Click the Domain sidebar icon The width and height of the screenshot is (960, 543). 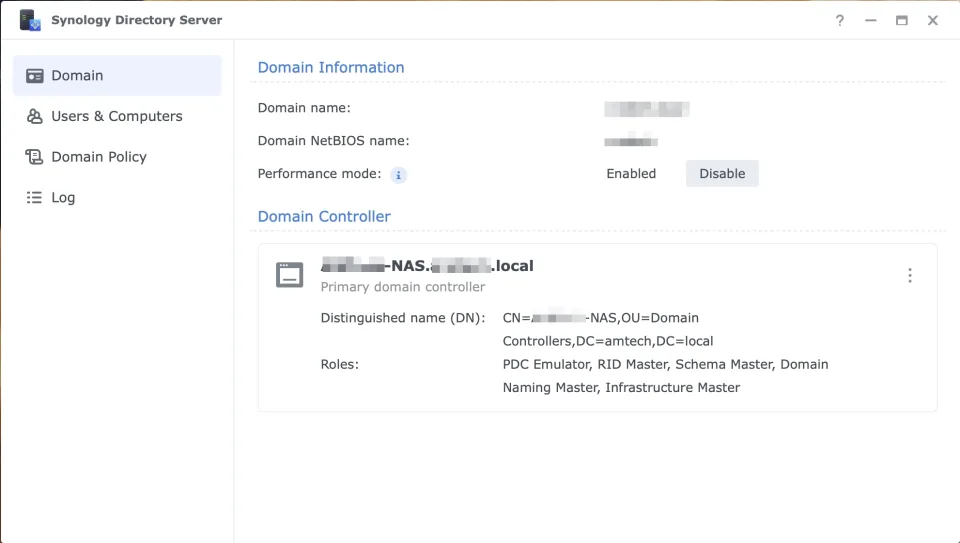click(34, 75)
